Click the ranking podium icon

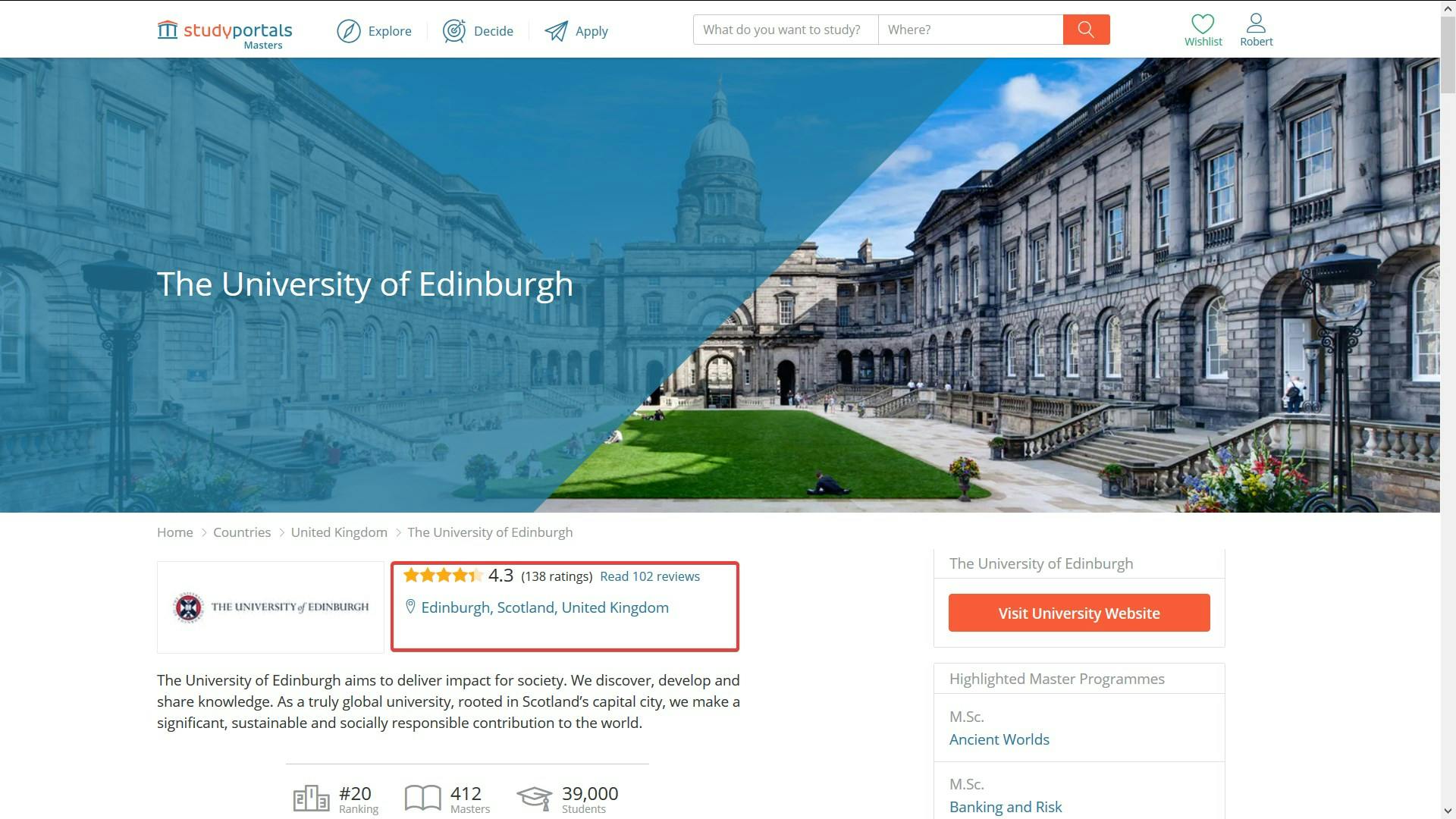(x=312, y=799)
